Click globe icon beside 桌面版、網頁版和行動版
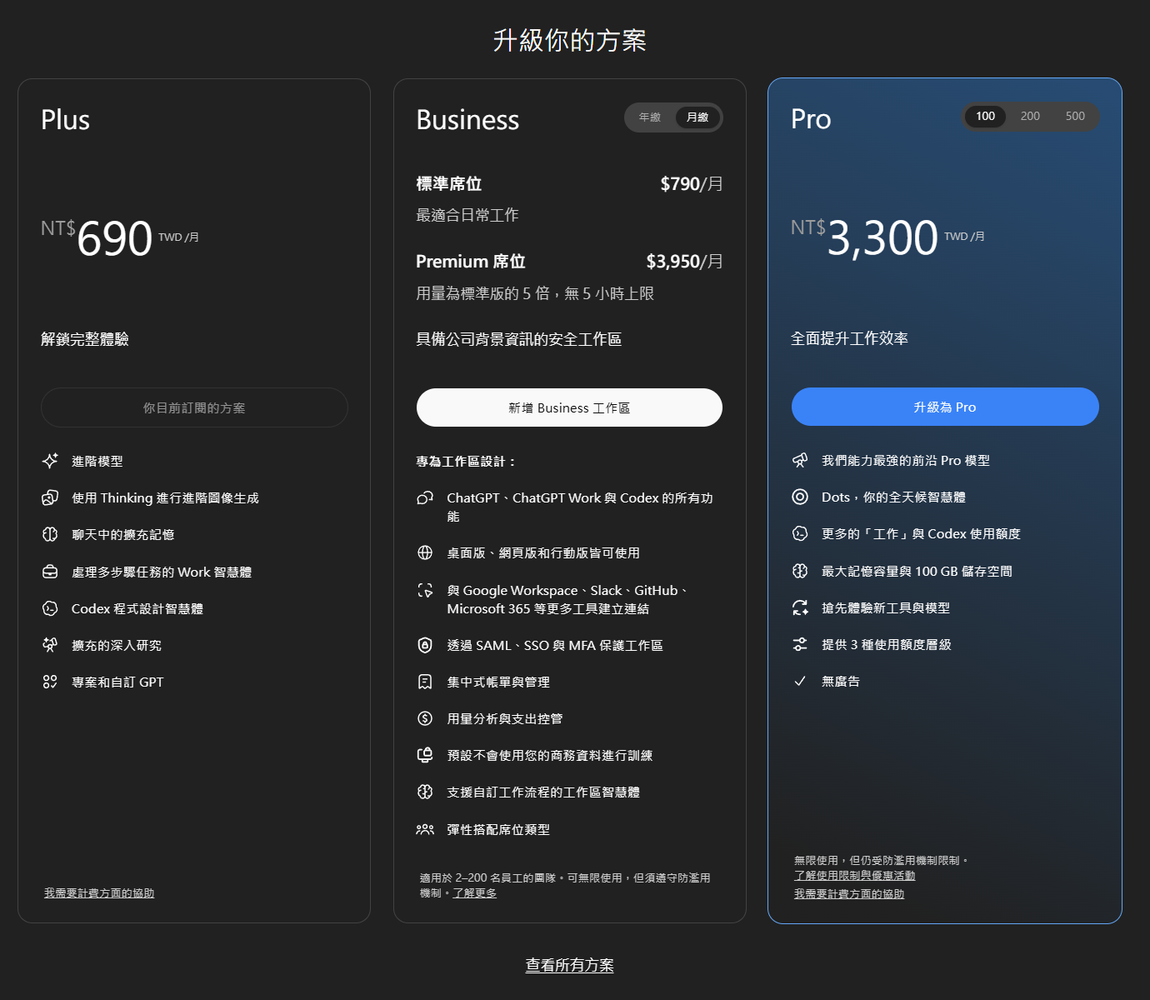This screenshot has width=1150, height=1000. (x=425, y=552)
